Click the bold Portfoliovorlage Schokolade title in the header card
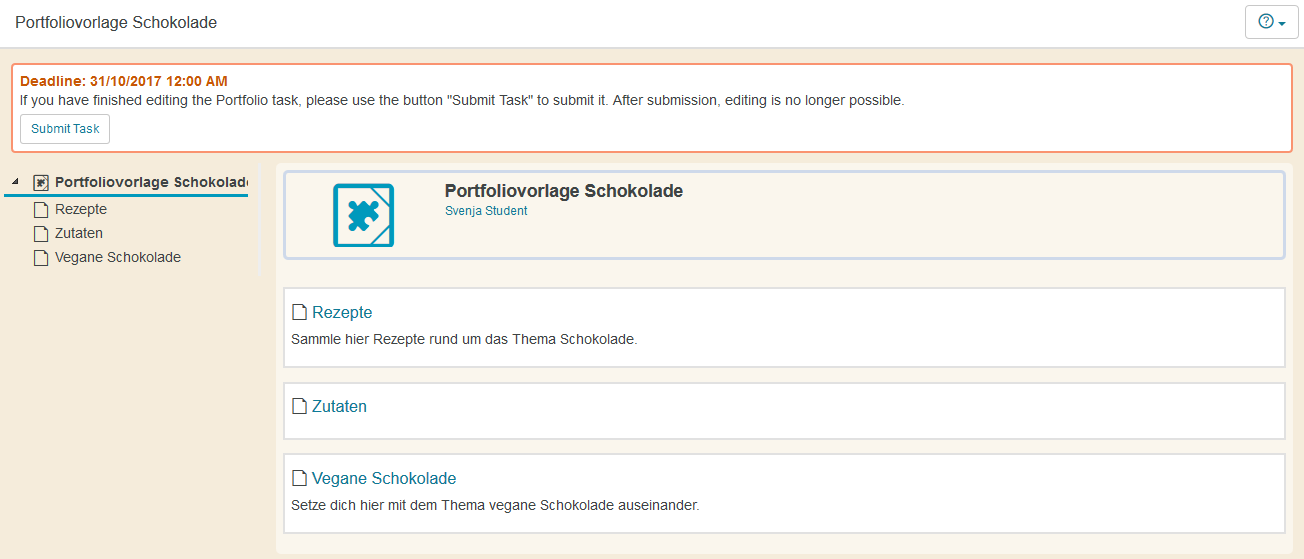Image resolution: width=1304 pixels, height=559 pixels. 564,191
